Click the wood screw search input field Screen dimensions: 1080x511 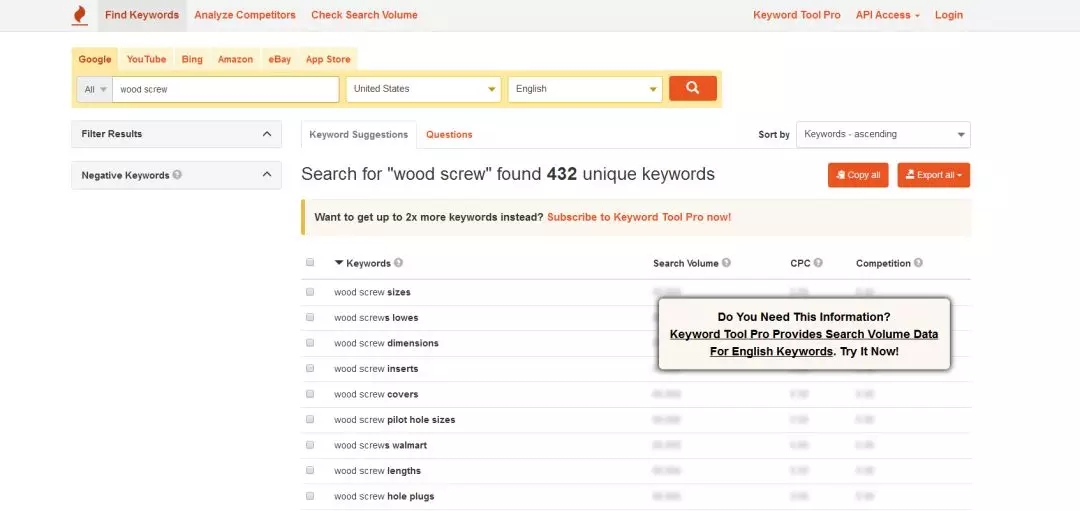coord(226,89)
